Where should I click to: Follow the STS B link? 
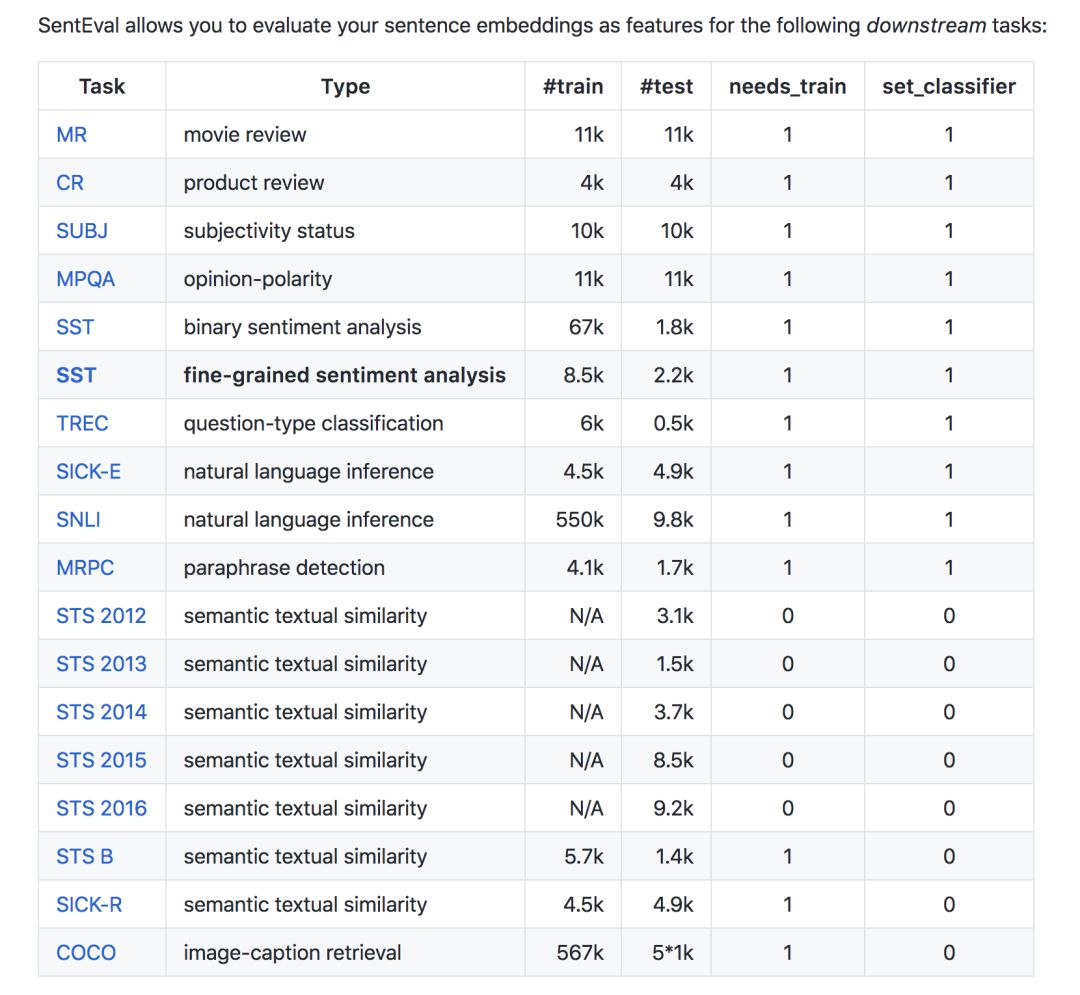pyautogui.click(x=84, y=856)
